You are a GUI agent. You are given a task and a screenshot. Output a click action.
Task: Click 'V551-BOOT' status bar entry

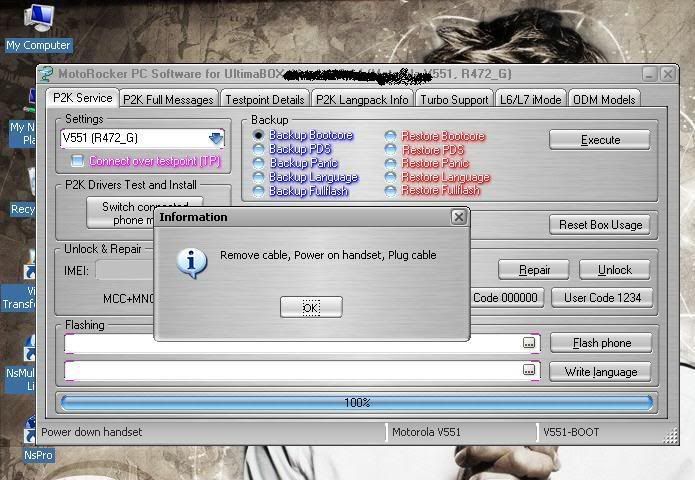[x=571, y=432]
